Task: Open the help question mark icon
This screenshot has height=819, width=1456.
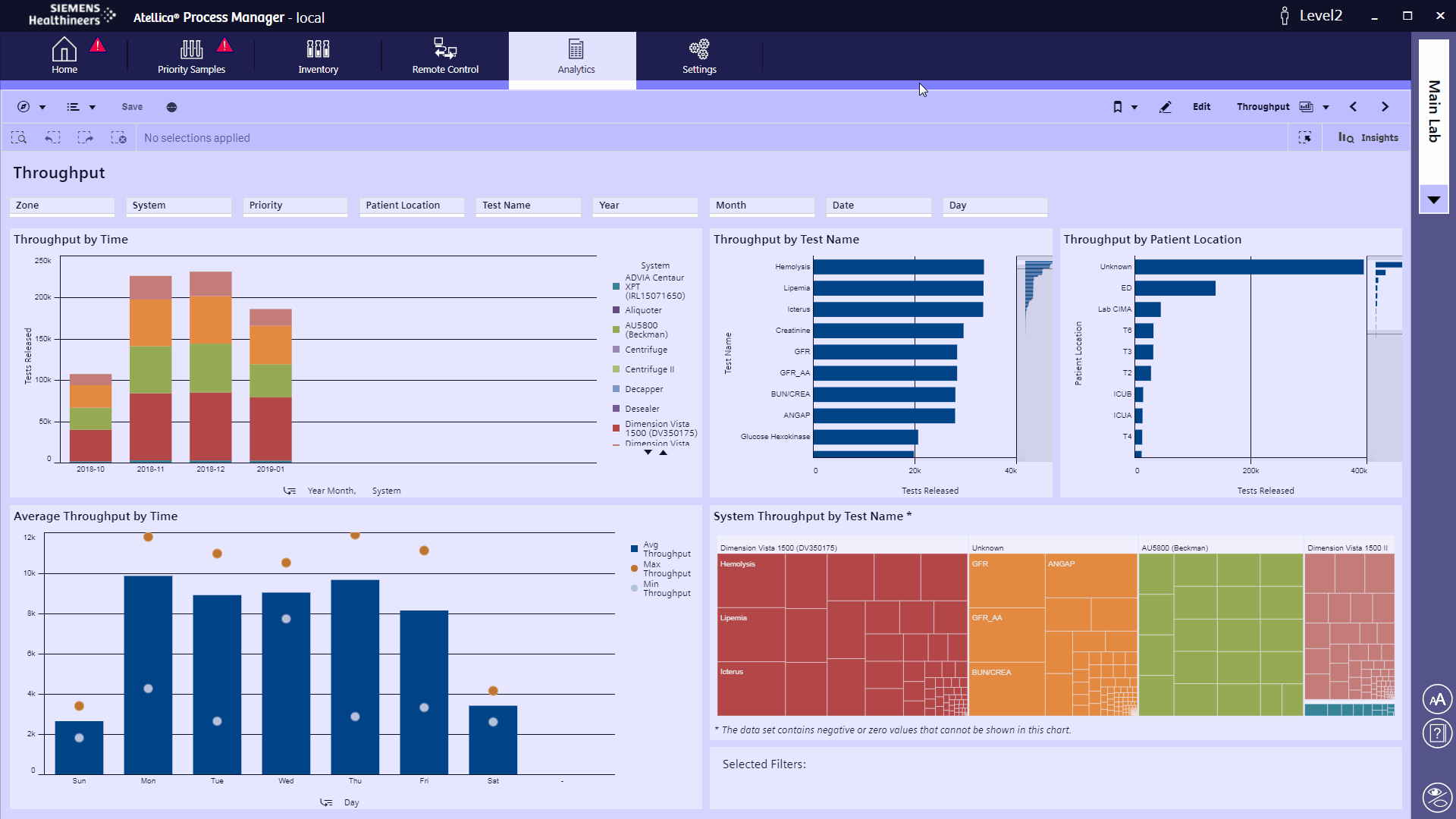Action: click(x=1437, y=733)
